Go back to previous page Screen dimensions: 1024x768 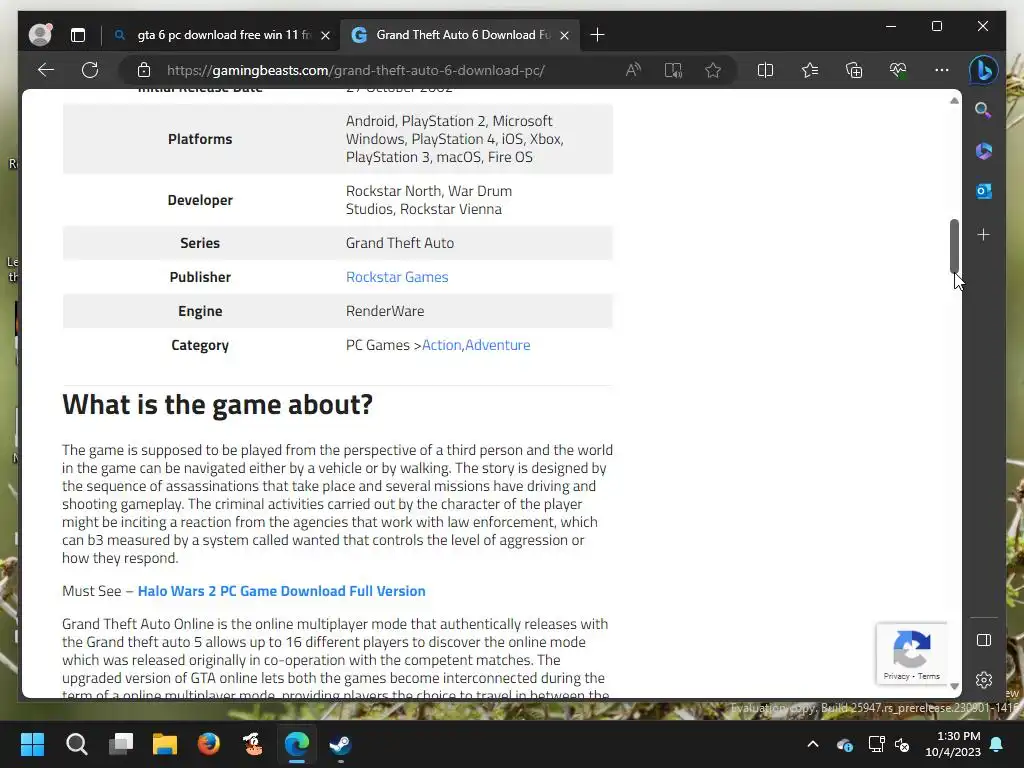pyautogui.click(x=46, y=70)
